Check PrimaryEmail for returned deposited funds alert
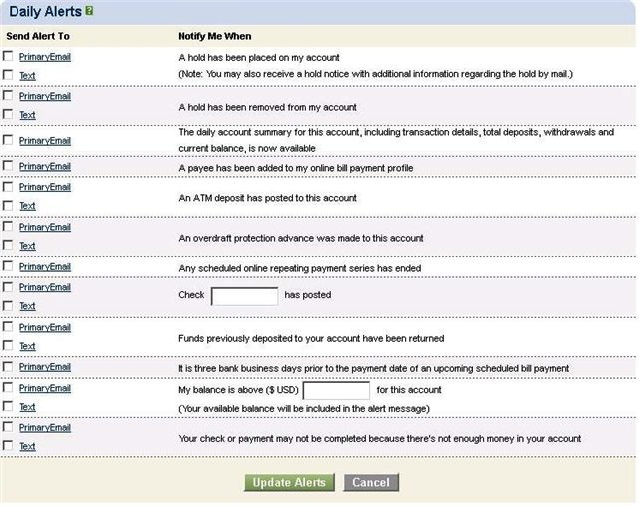639x506 pixels. pyautogui.click(x=8, y=327)
